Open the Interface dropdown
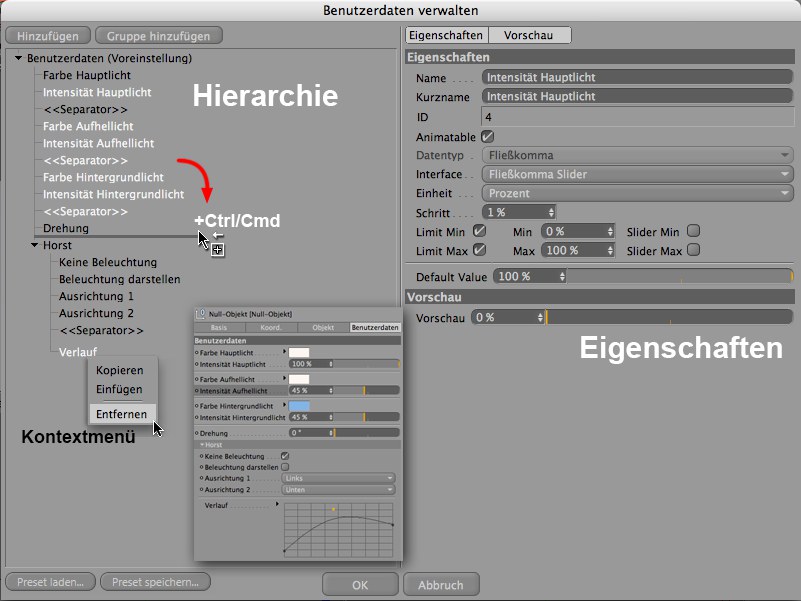 [x=637, y=174]
